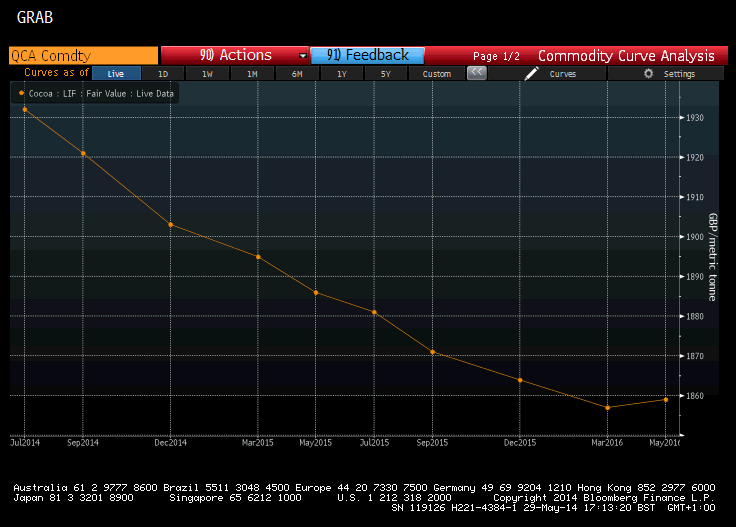The height and width of the screenshot is (527, 736).
Task: Click the Sep2015 x-axis label
Action: 432,443
